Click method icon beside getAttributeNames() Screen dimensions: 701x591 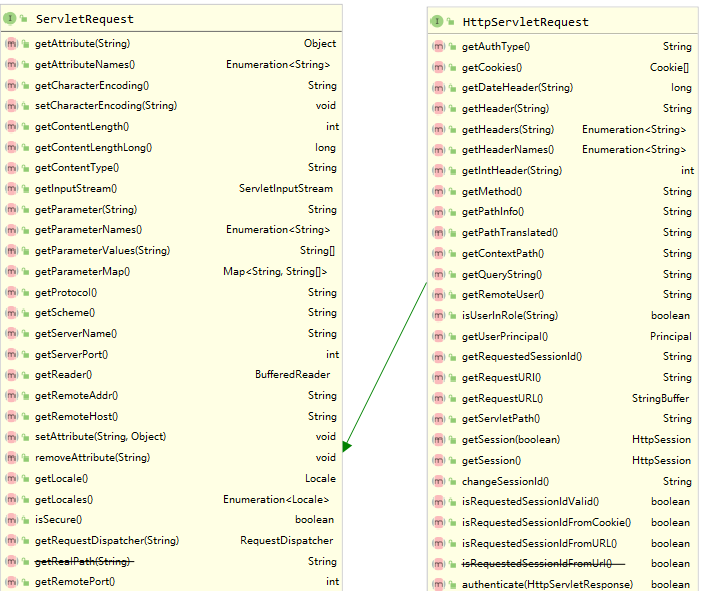click(11, 64)
